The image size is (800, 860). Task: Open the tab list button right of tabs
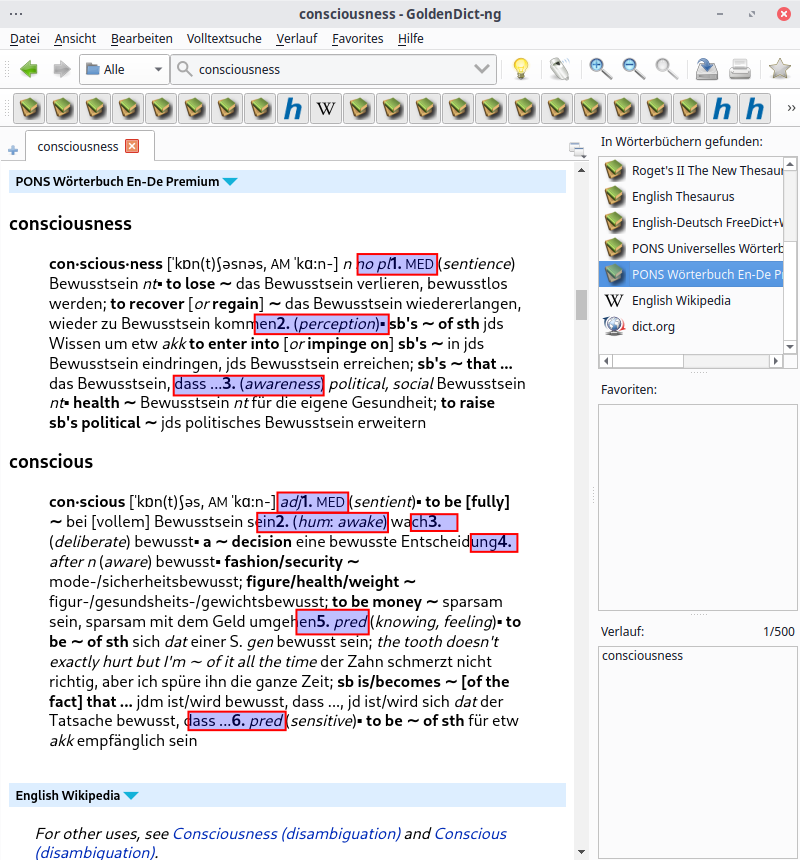coord(577,149)
